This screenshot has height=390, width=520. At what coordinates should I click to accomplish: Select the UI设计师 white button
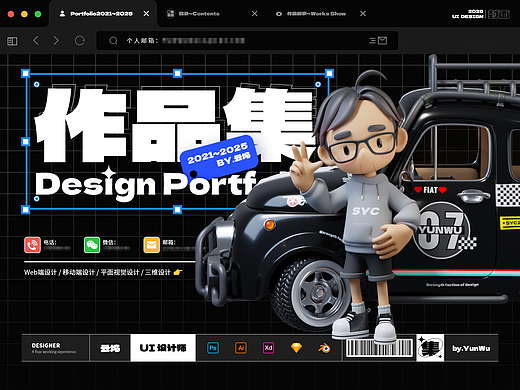163,348
